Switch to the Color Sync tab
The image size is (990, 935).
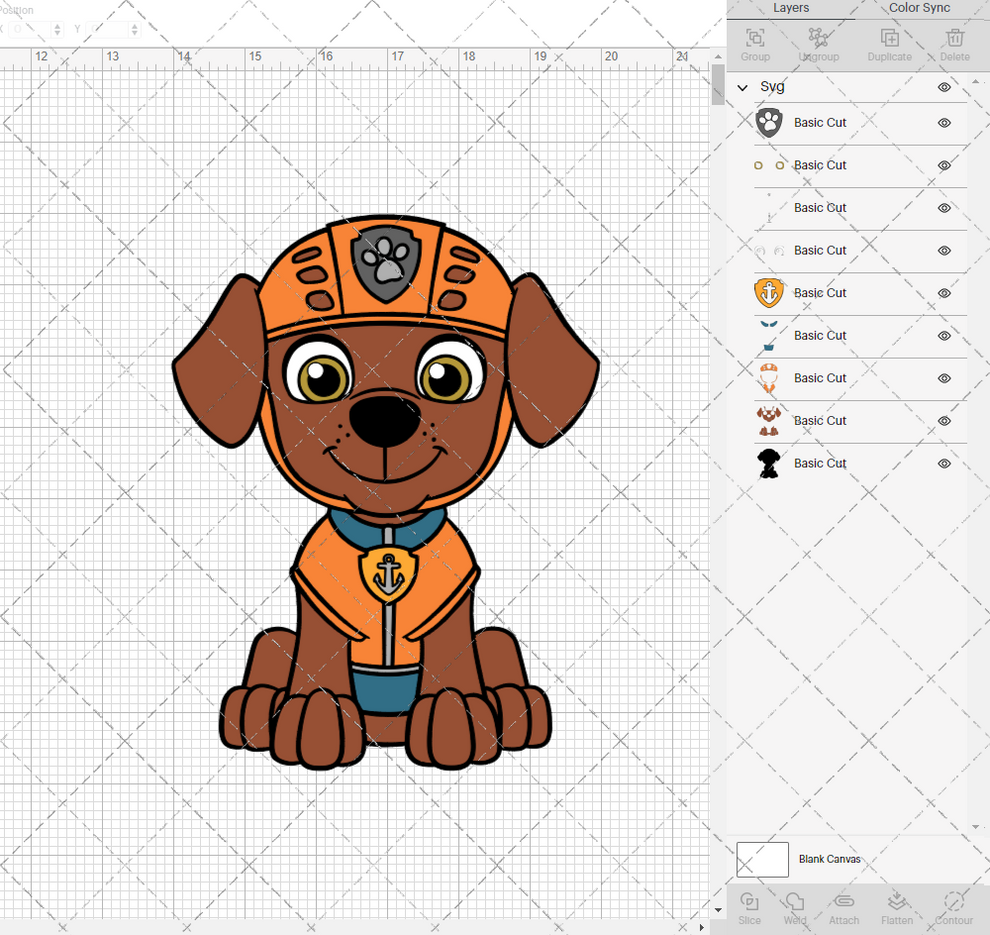pos(919,8)
